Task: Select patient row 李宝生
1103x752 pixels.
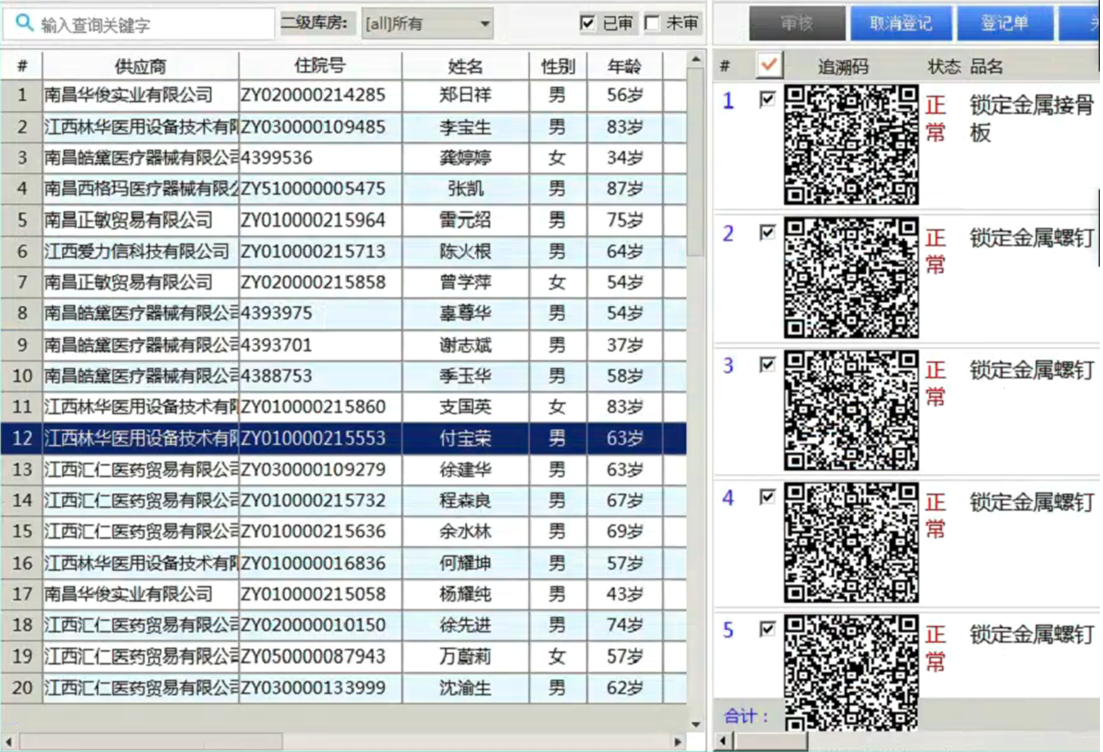Action: (344, 127)
